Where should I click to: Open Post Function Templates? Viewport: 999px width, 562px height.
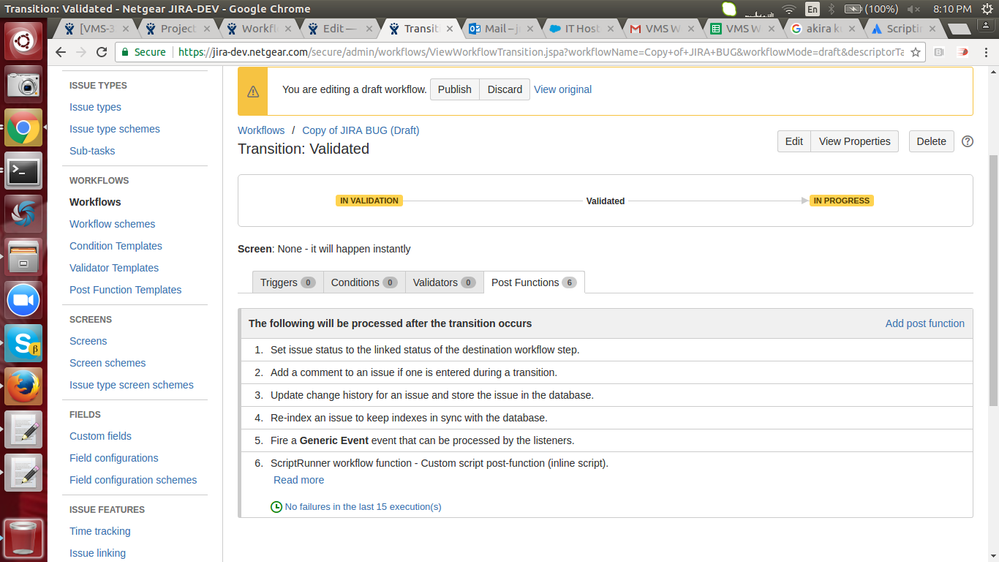[x=126, y=290]
